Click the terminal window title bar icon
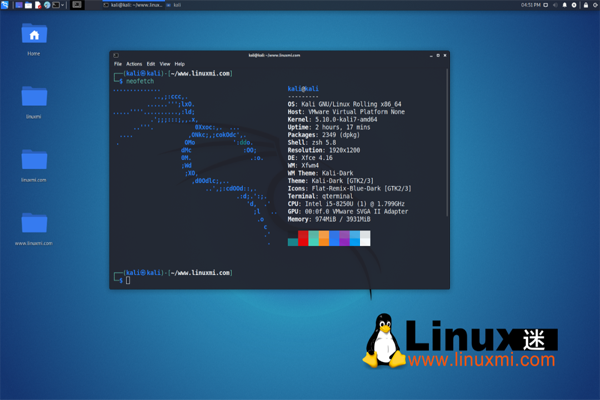Screen dimensions: 600x400 pyautogui.click(x=116, y=56)
